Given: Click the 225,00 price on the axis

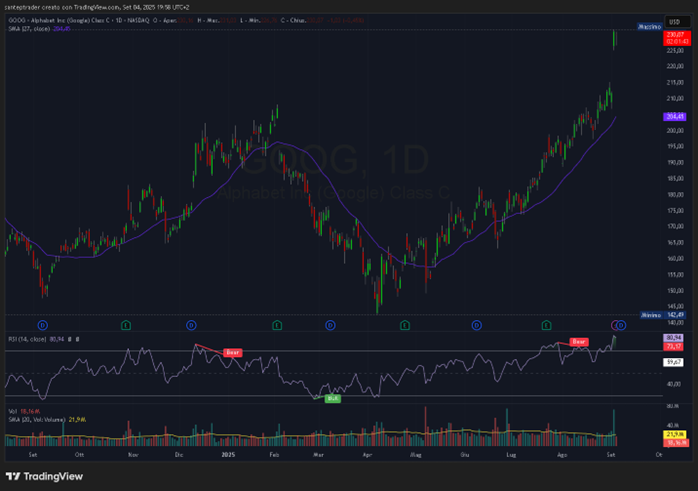Looking at the screenshot, I should (x=675, y=50).
